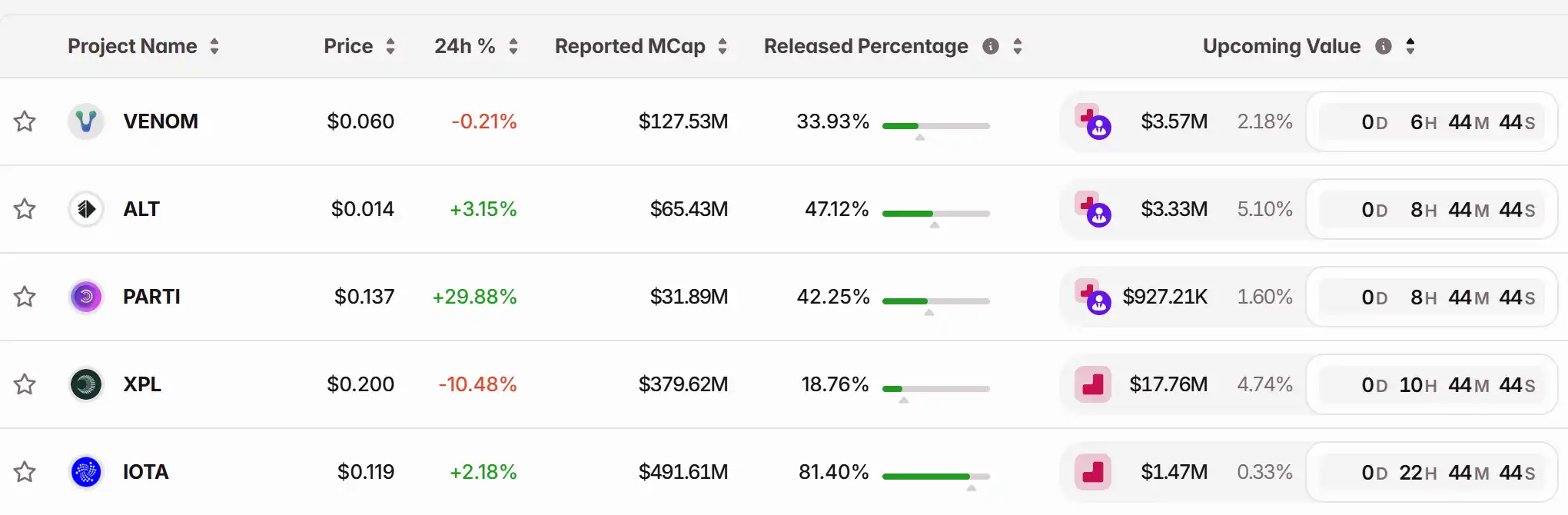1568x515 pixels.
Task: Toggle the IOTA favorite star
Action: pyautogui.click(x=25, y=472)
